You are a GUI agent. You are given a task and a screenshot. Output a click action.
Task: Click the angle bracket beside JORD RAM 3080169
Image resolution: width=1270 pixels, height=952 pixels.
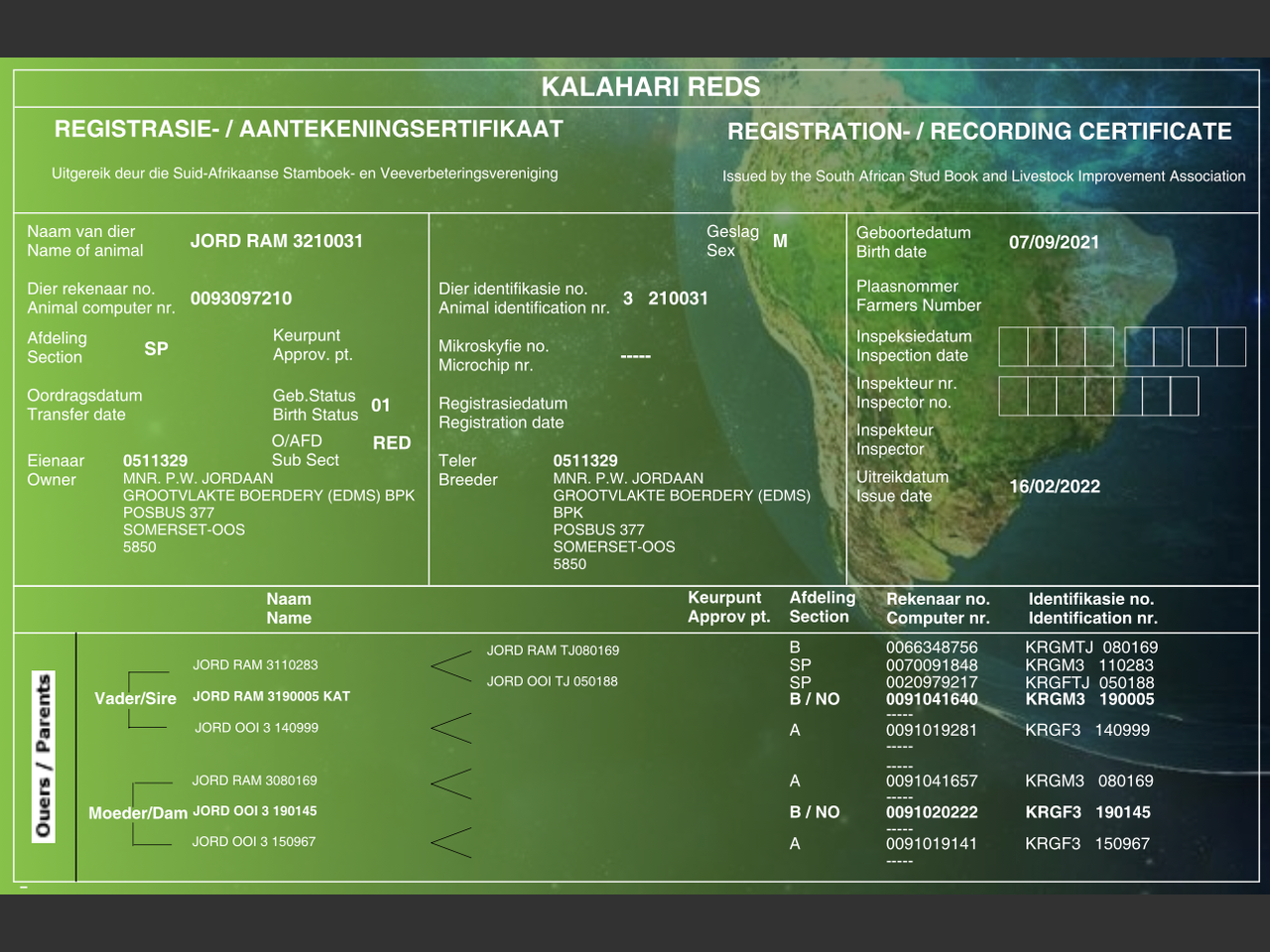coord(451,782)
